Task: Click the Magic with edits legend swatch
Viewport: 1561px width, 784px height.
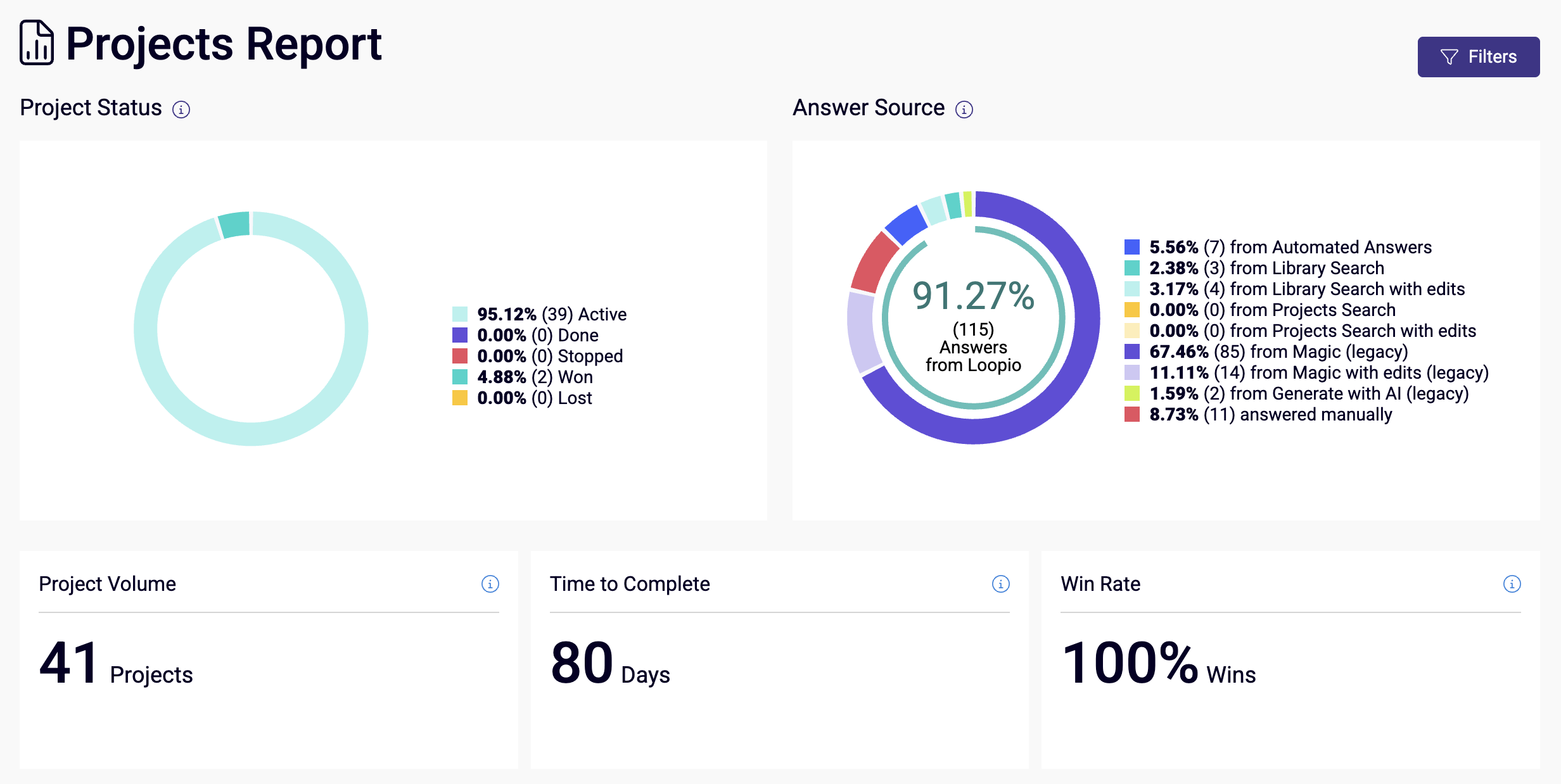Action: tap(1132, 372)
